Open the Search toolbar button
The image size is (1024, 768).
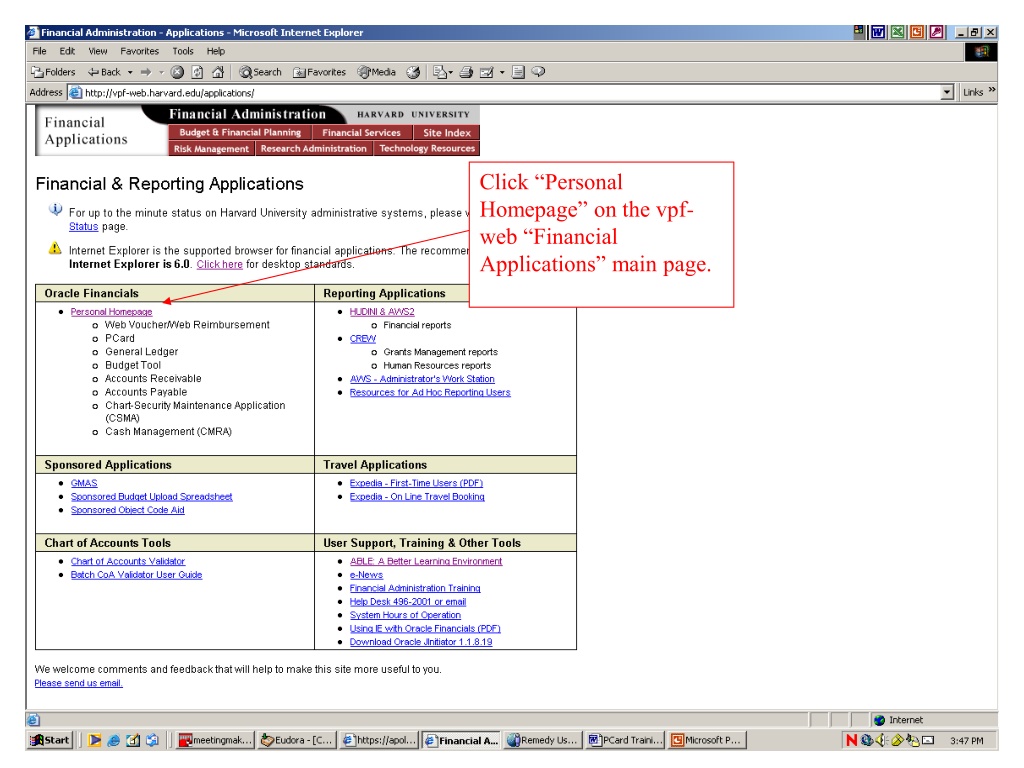(x=261, y=72)
